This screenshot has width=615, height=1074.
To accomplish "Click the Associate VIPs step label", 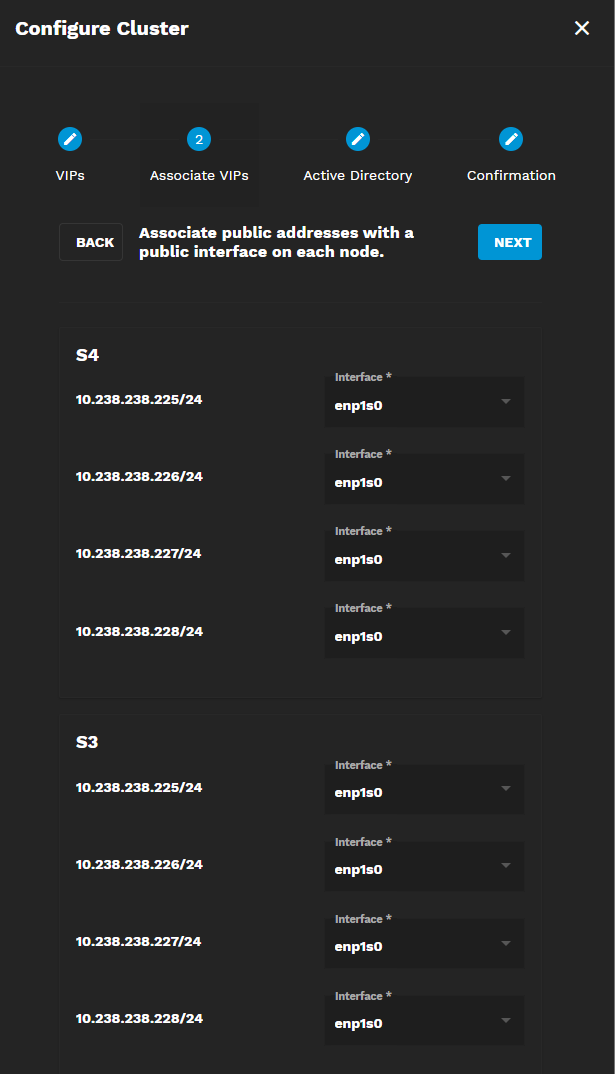I will click(199, 175).
